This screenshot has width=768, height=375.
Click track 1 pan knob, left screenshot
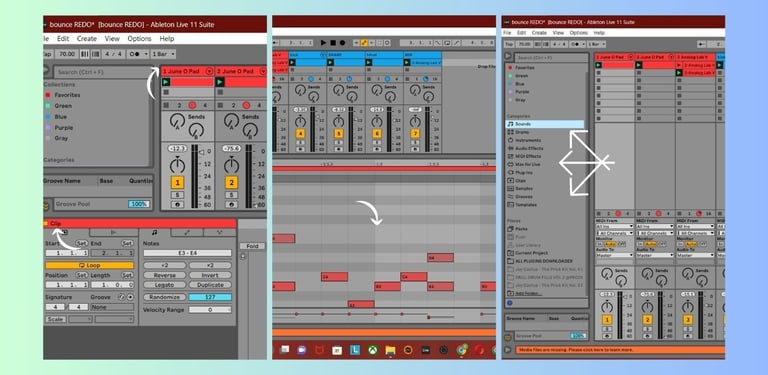click(177, 165)
